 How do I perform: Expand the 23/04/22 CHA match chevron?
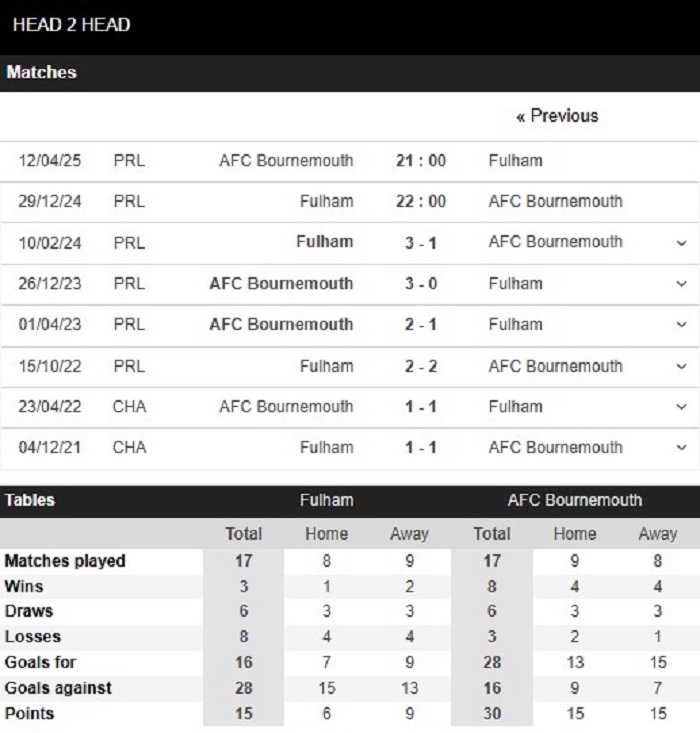pyautogui.click(x=682, y=407)
